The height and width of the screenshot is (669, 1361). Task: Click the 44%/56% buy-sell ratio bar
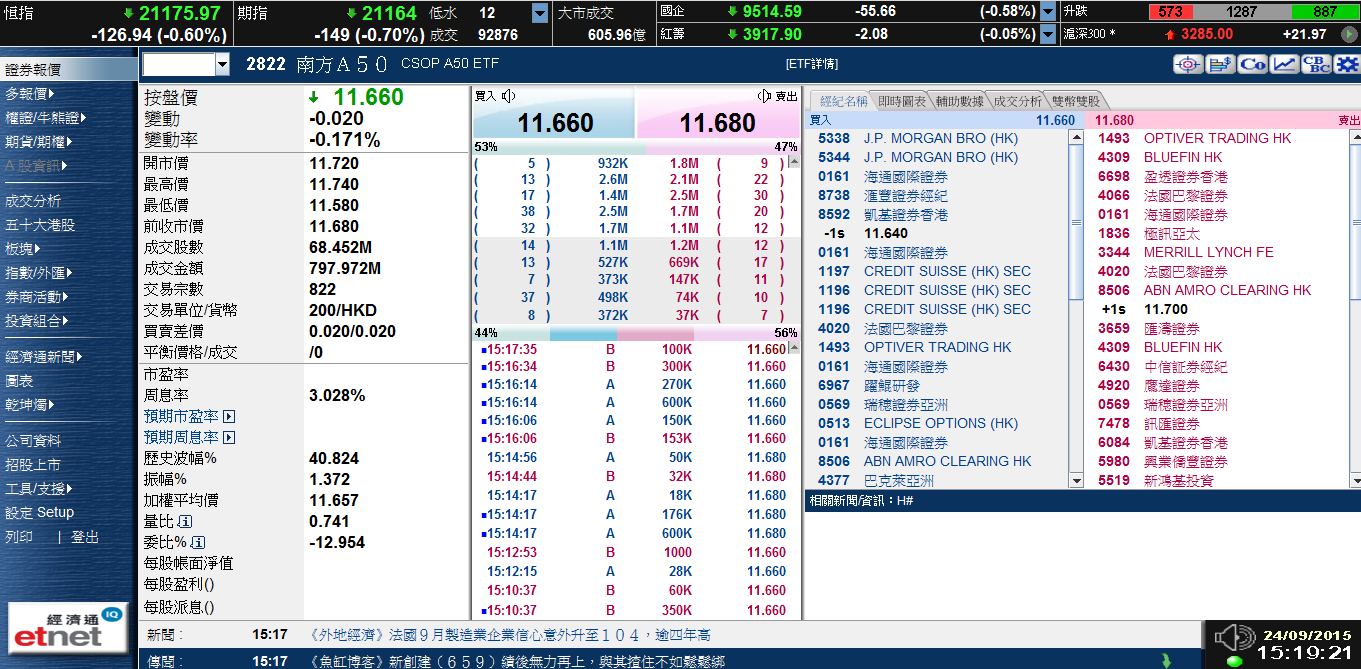pyautogui.click(x=636, y=333)
